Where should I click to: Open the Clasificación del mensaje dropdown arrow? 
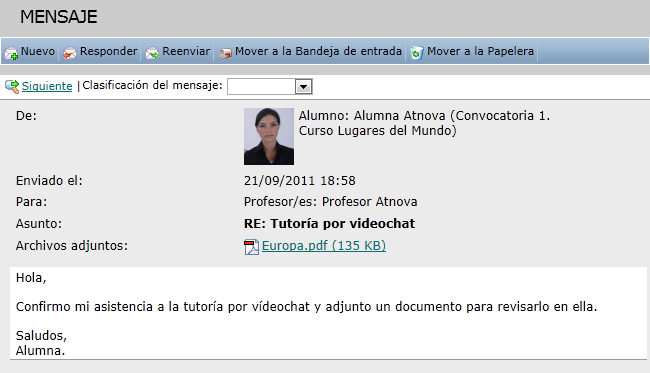tap(303, 87)
